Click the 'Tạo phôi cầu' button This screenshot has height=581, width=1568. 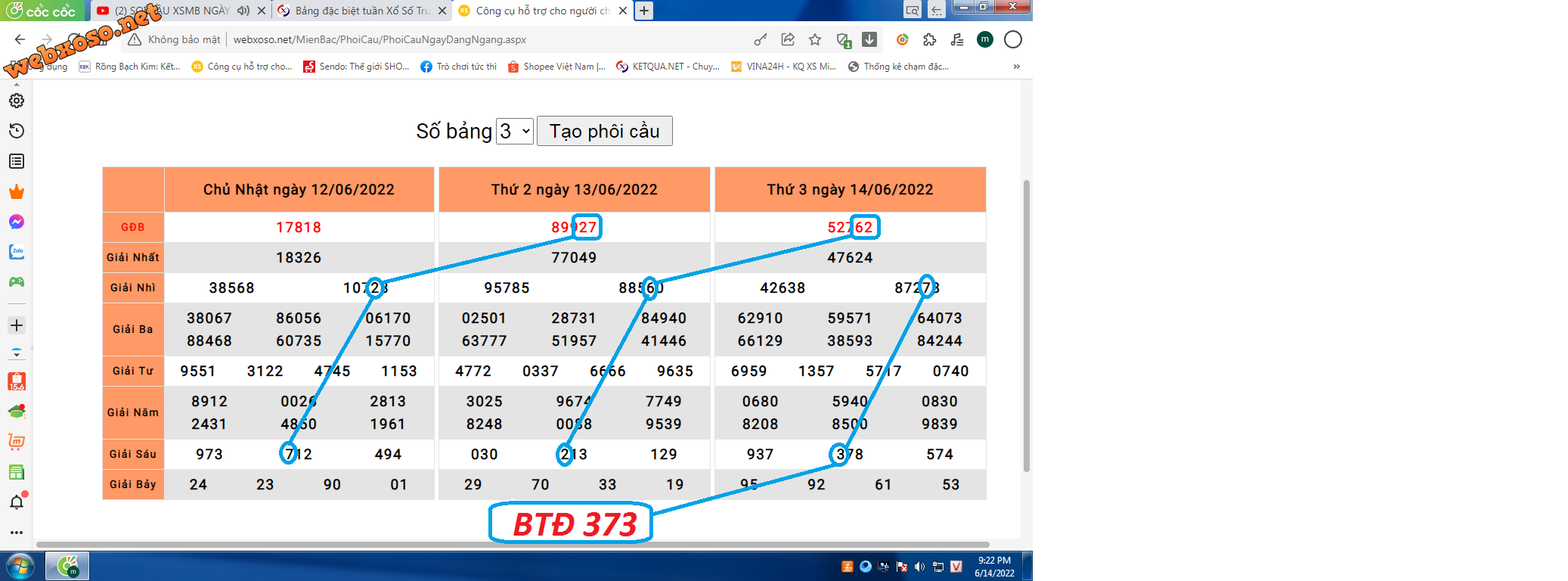coord(605,131)
